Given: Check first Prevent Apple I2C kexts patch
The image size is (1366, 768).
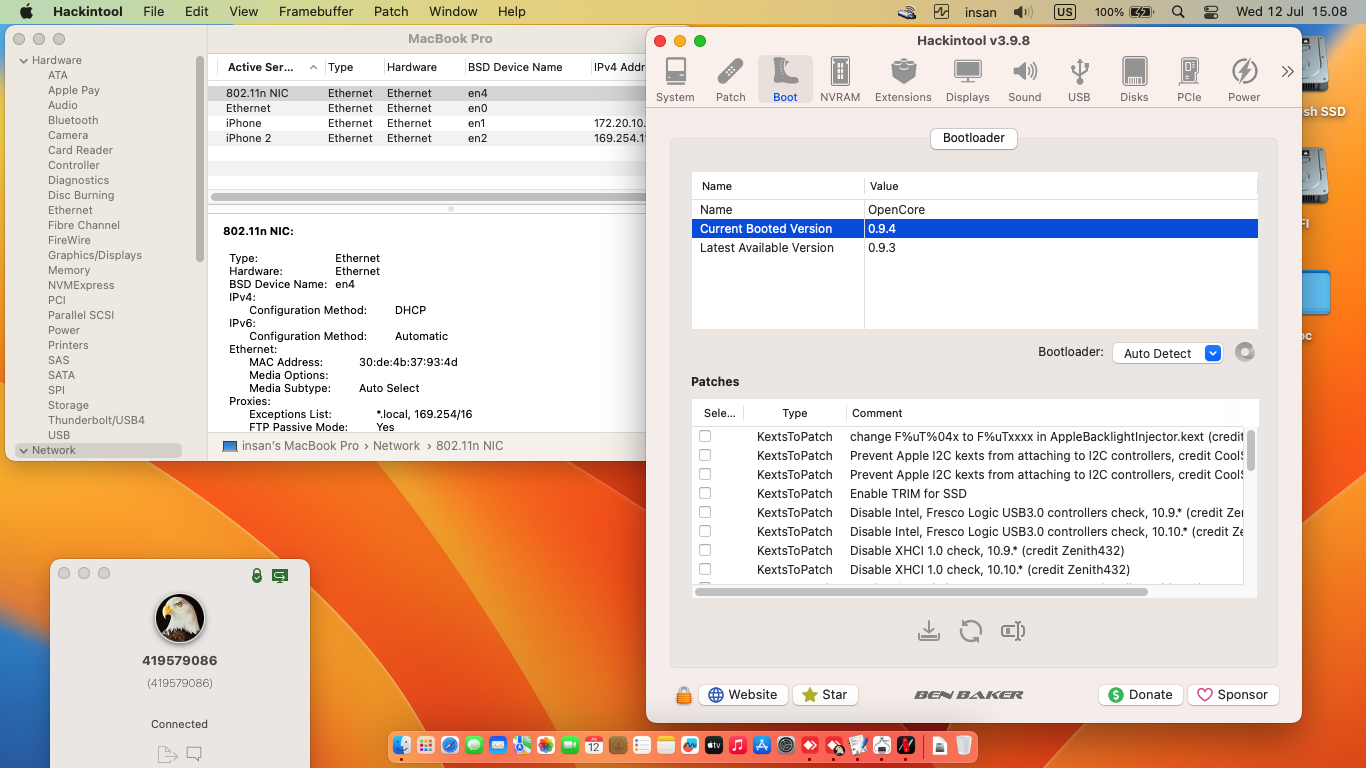Looking at the screenshot, I should (x=705, y=456).
